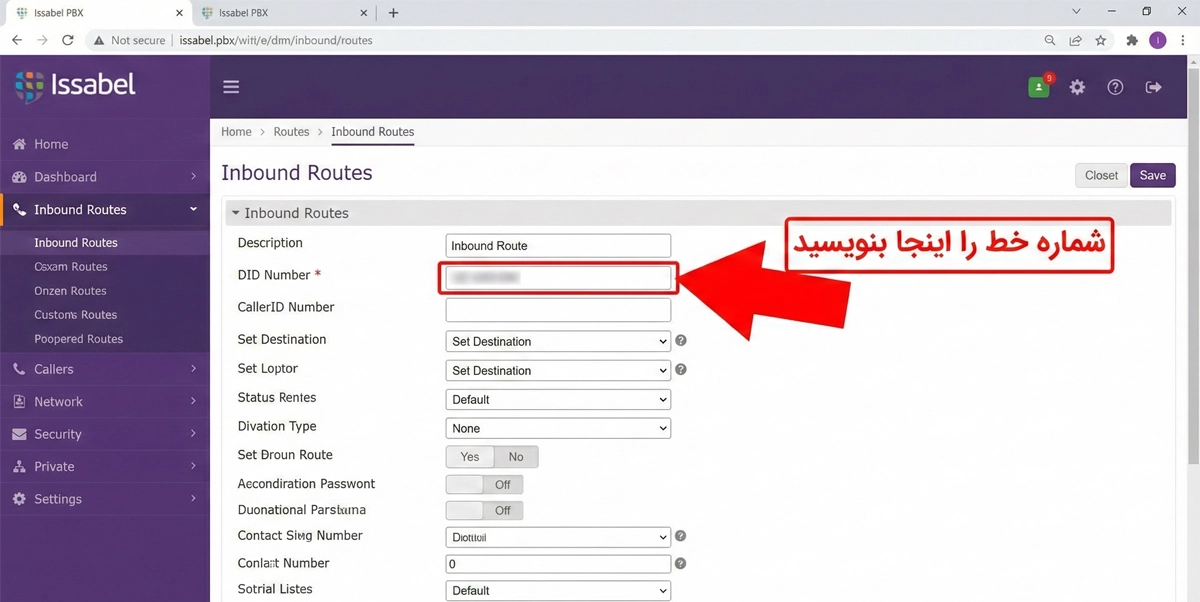Image resolution: width=1200 pixels, height=602 pixels.
Task: Click help icon next to Contact Sing Number
Action: pyautogui.click(x=681, y=537)
